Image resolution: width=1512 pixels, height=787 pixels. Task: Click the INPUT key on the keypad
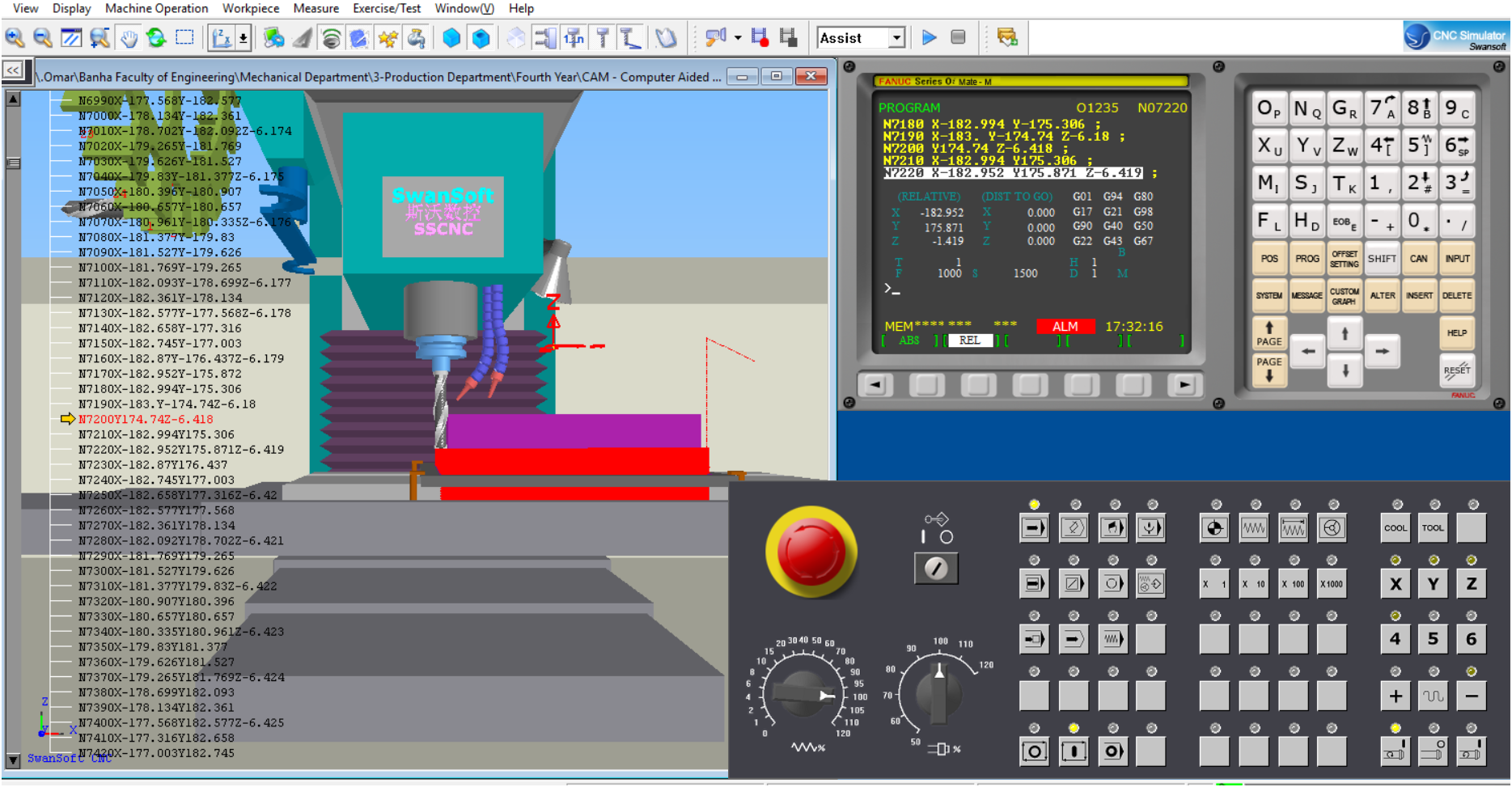1457,259
